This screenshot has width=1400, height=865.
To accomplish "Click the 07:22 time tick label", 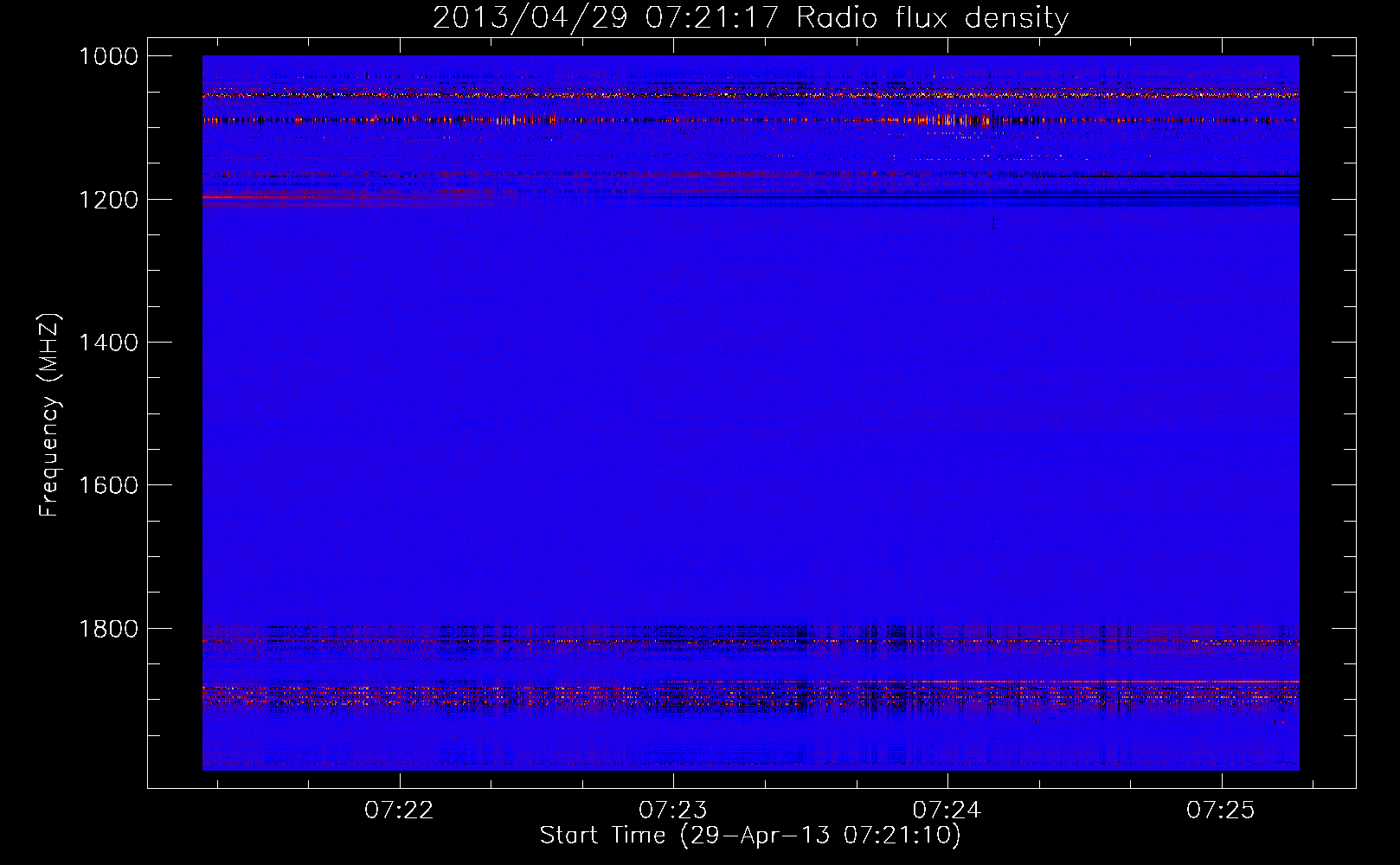I will click(x=399, y=810).
